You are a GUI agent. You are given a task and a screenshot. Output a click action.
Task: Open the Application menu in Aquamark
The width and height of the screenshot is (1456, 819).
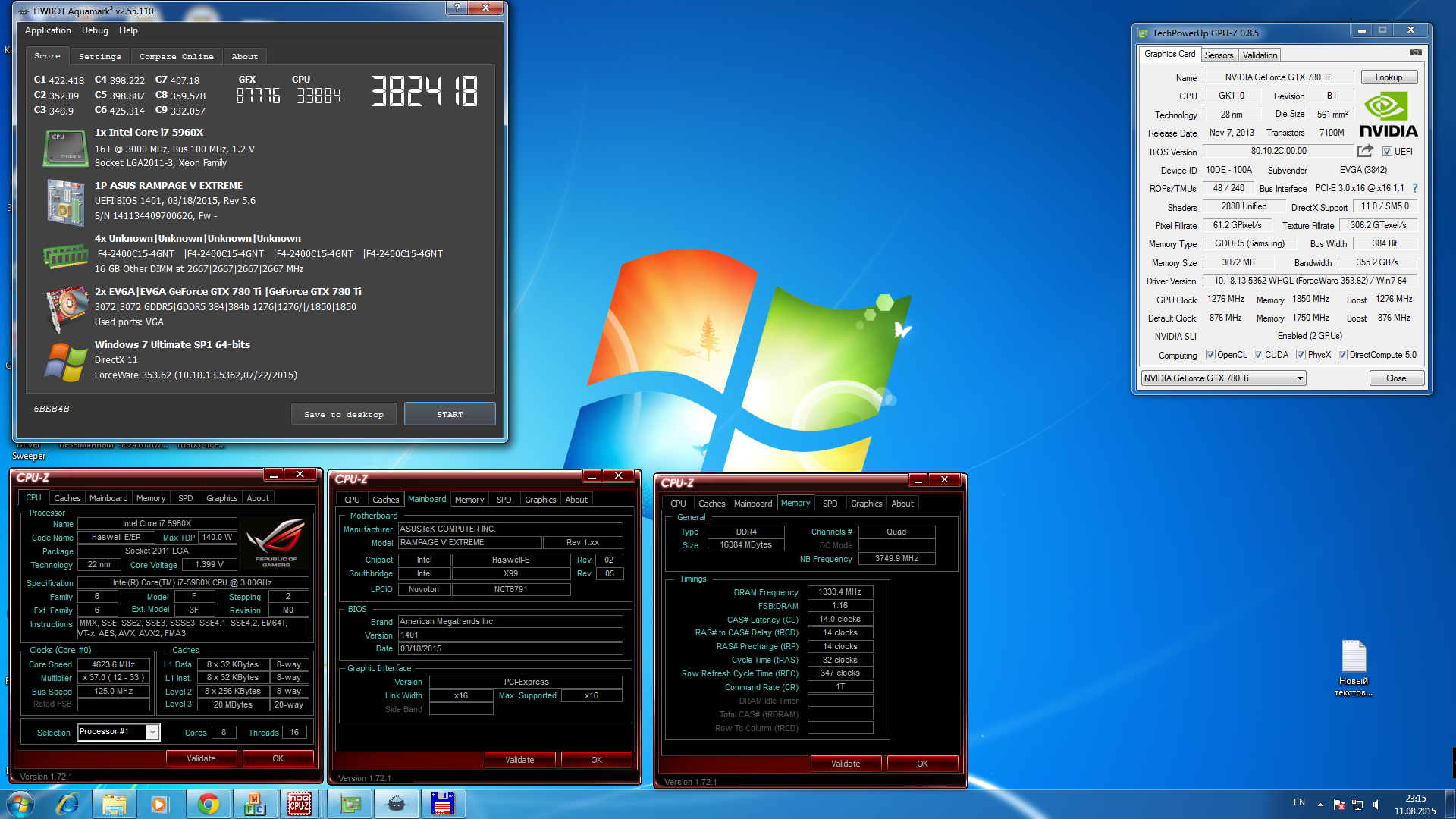tap(48, 30)
